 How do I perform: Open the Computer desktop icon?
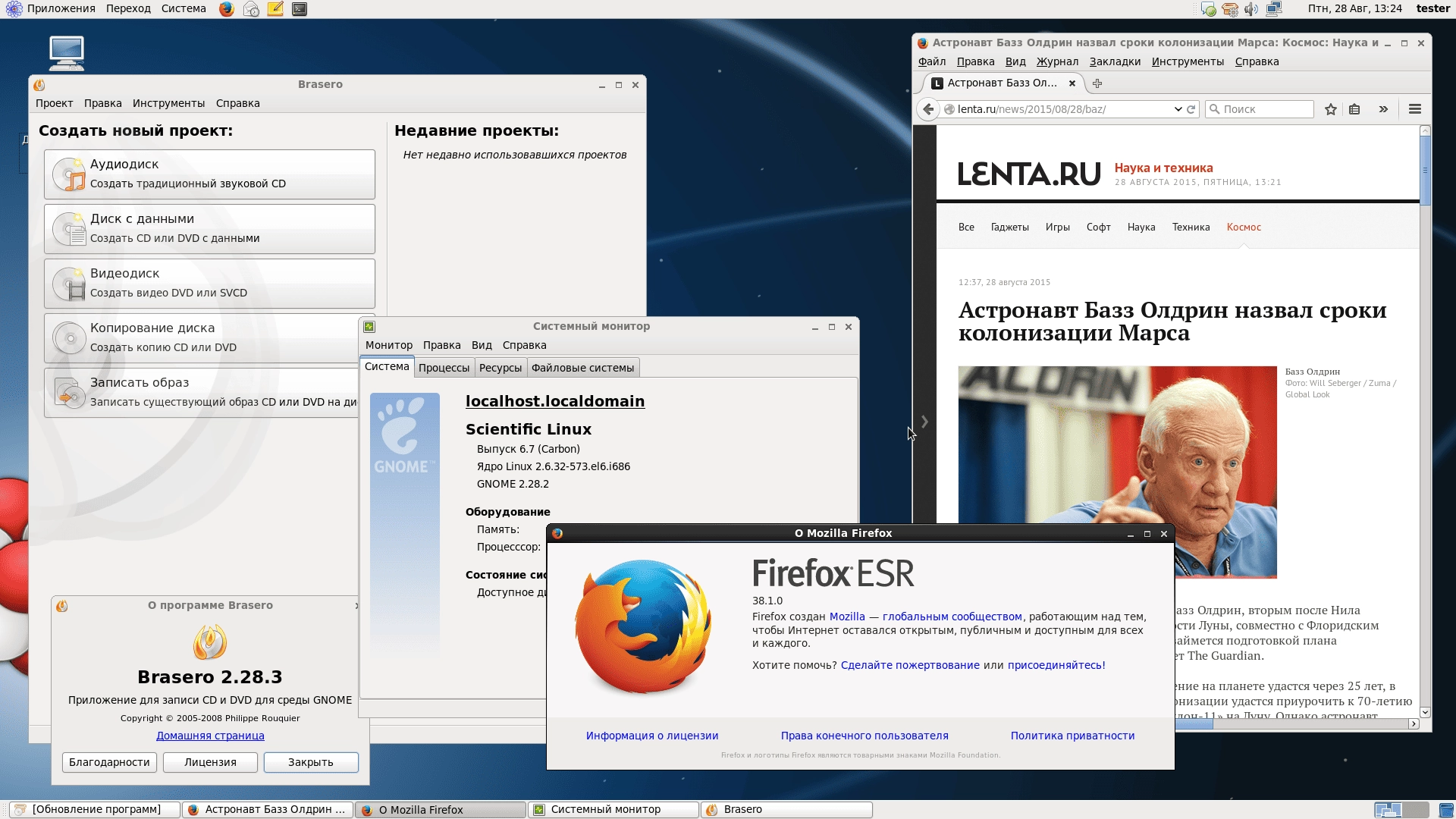pos(67,53)
